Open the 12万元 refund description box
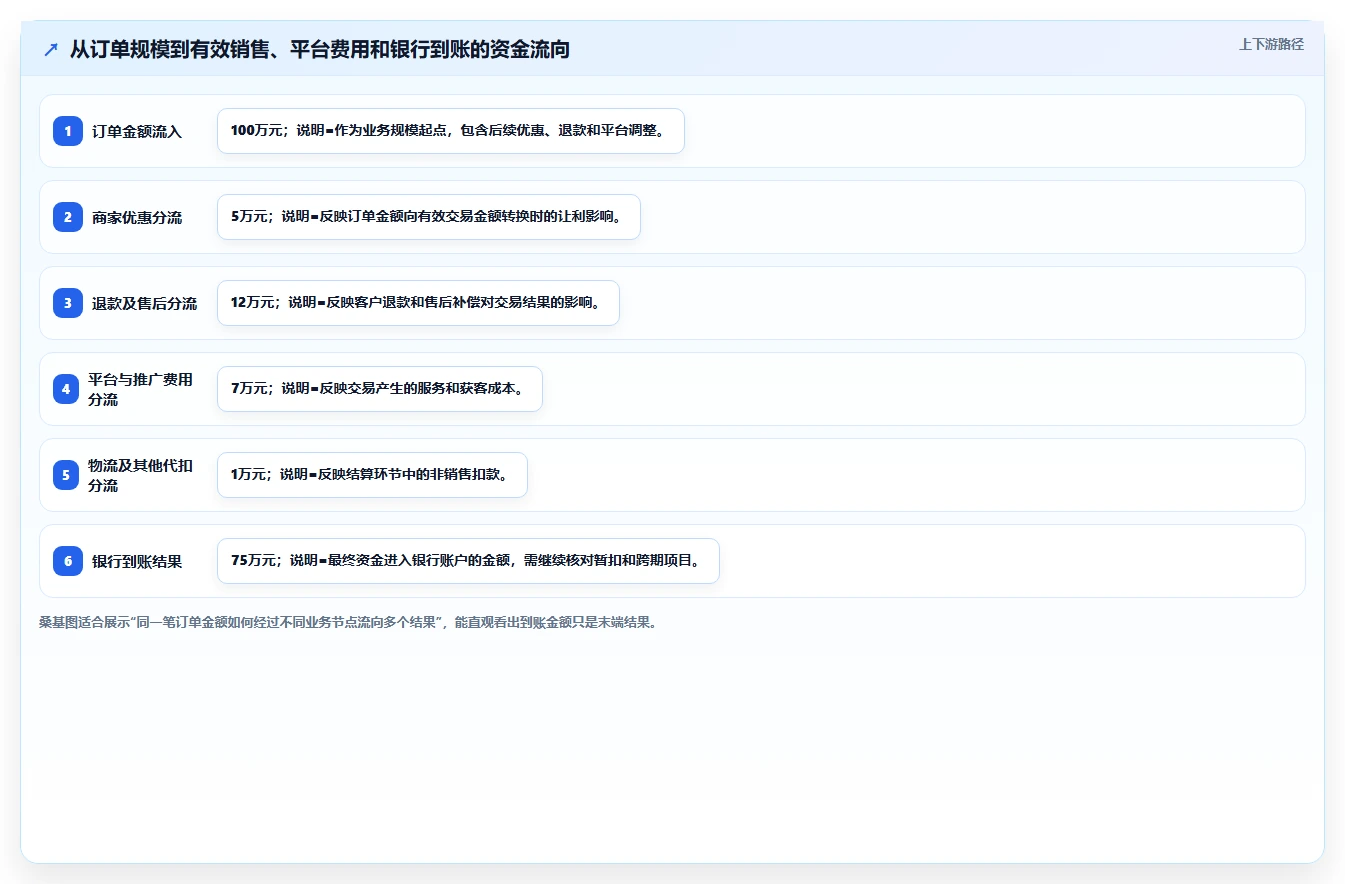The height and width of the screenshot is (884, 1345). click(x=419, y=303)
